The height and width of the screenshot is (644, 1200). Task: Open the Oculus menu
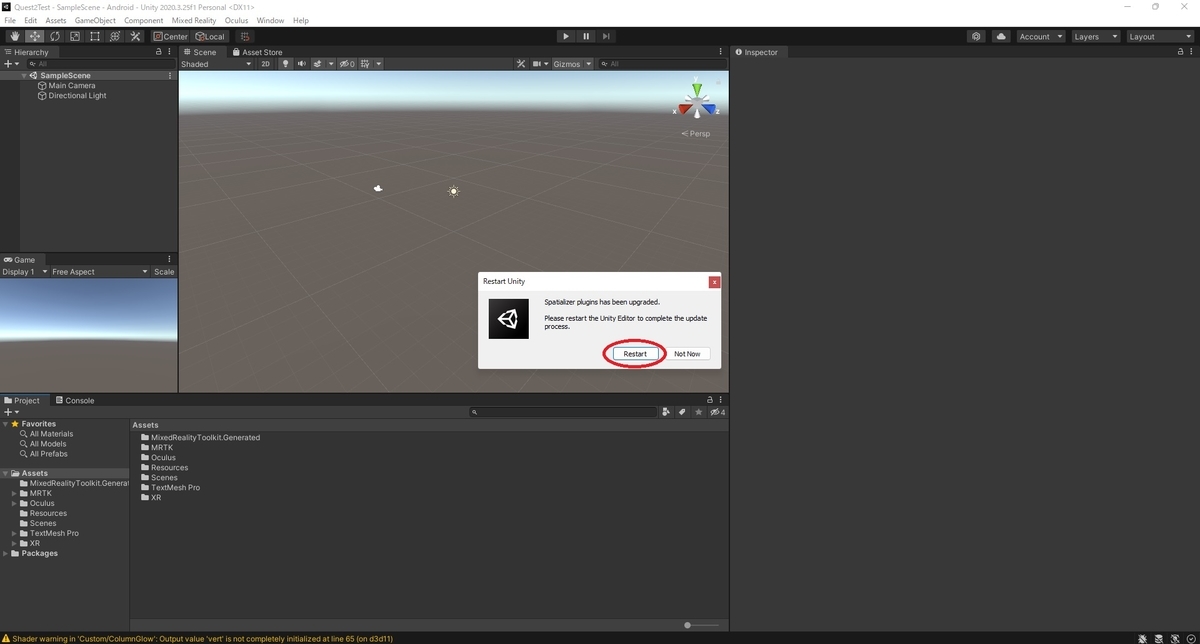[x=236, y=20]
